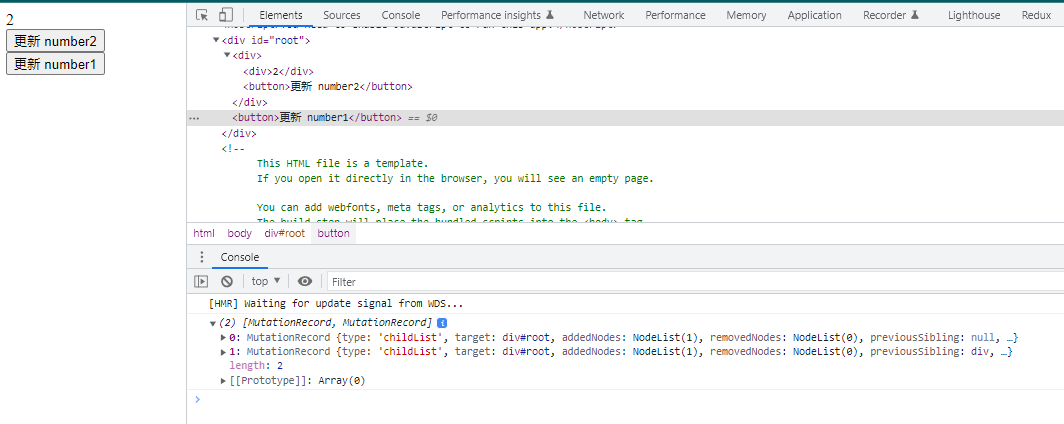
Task: Expand the [[Prototype]] Array entry
Action: click(224, 381)
